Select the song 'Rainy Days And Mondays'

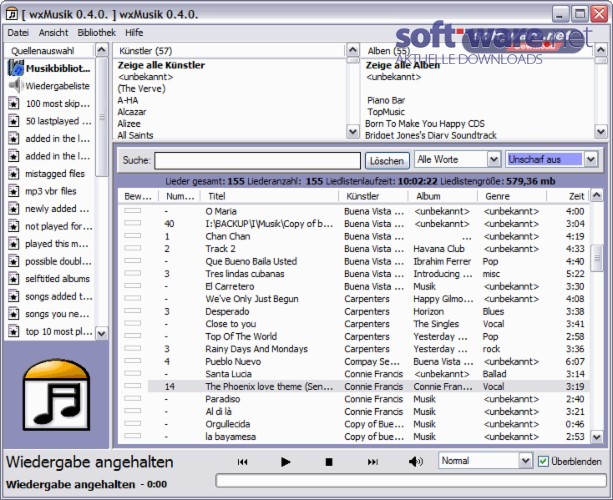coord(256,349)
